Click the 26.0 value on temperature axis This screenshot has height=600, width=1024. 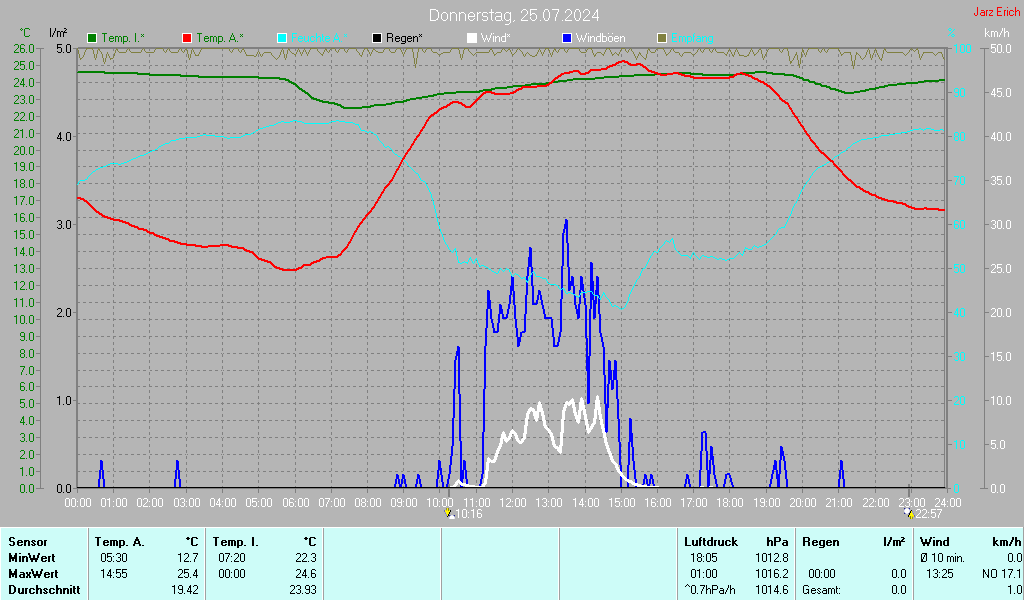click(x=24, y=49)
